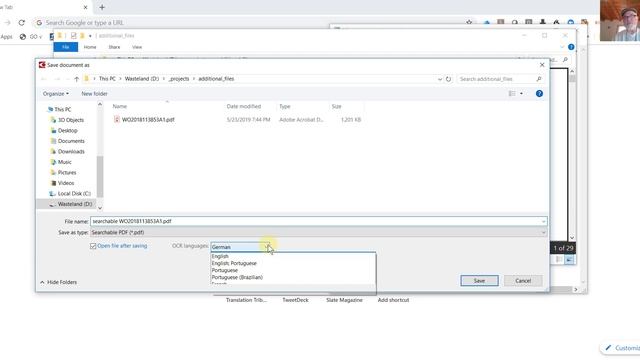Image resolution: width=640 pixels, height=360 pixels.
Task: Refresh the folder listing in address bar
Action: click(448, 79)
